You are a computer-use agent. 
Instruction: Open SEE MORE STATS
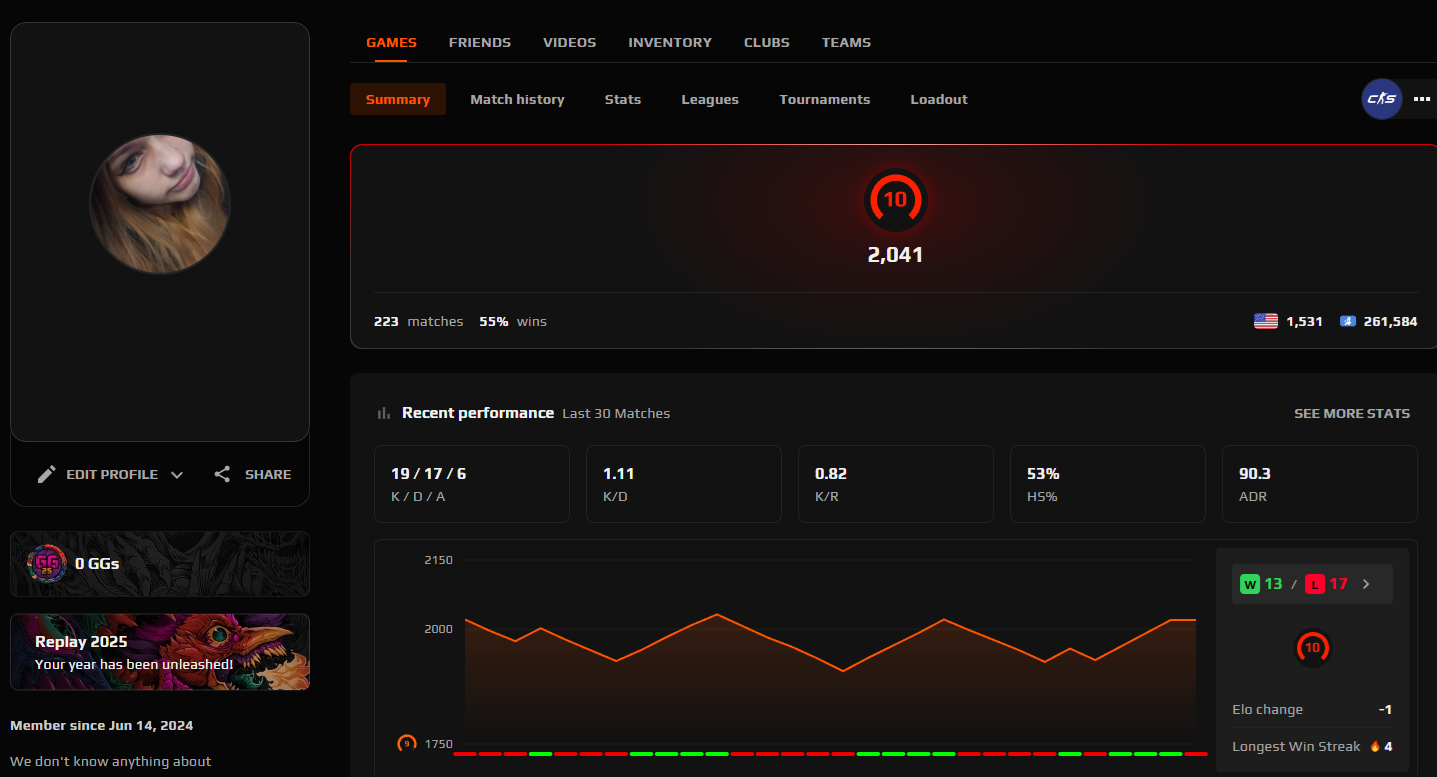point(1351,412)
